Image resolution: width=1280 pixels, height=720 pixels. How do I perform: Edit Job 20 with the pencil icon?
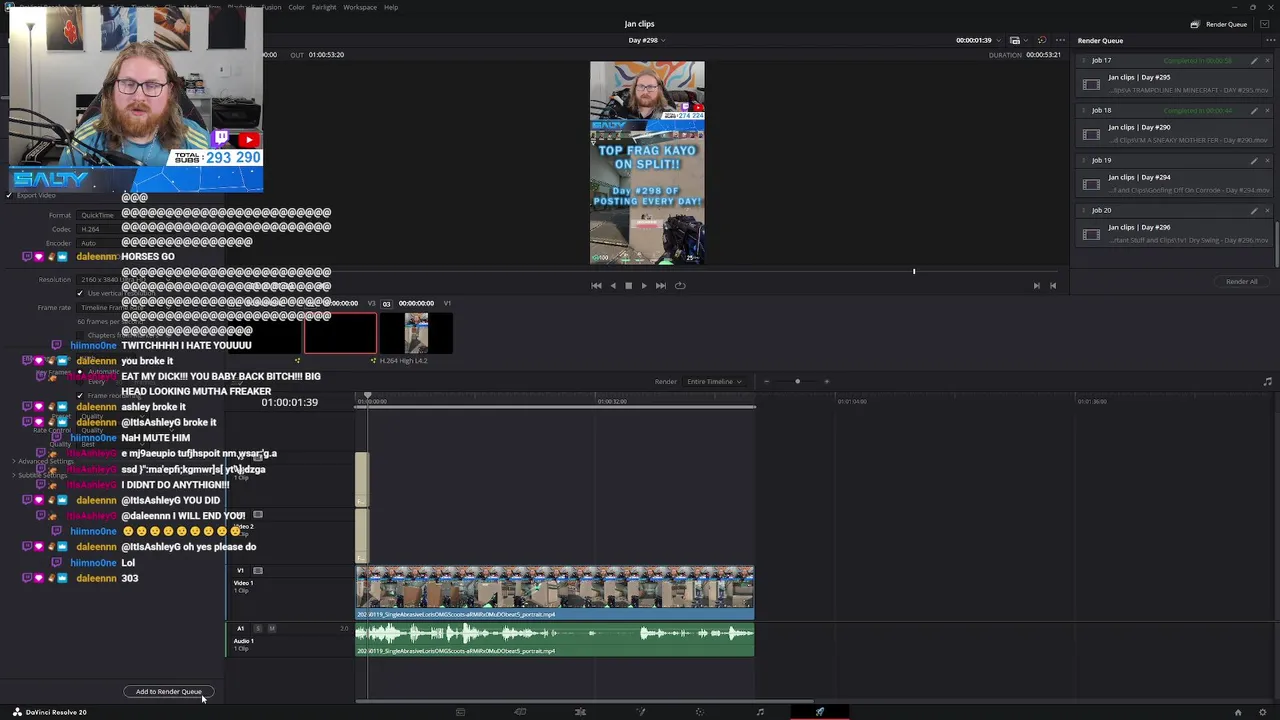click(x=1254, y=211)
